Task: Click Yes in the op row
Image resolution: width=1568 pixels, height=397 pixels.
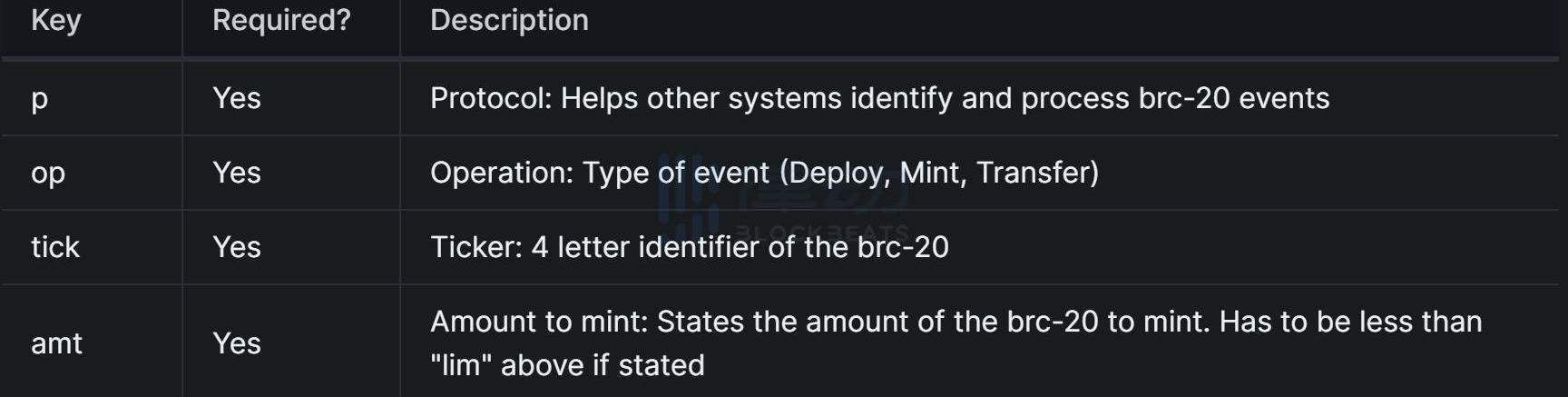Action: pyautogui.click(x=237, y=173)
